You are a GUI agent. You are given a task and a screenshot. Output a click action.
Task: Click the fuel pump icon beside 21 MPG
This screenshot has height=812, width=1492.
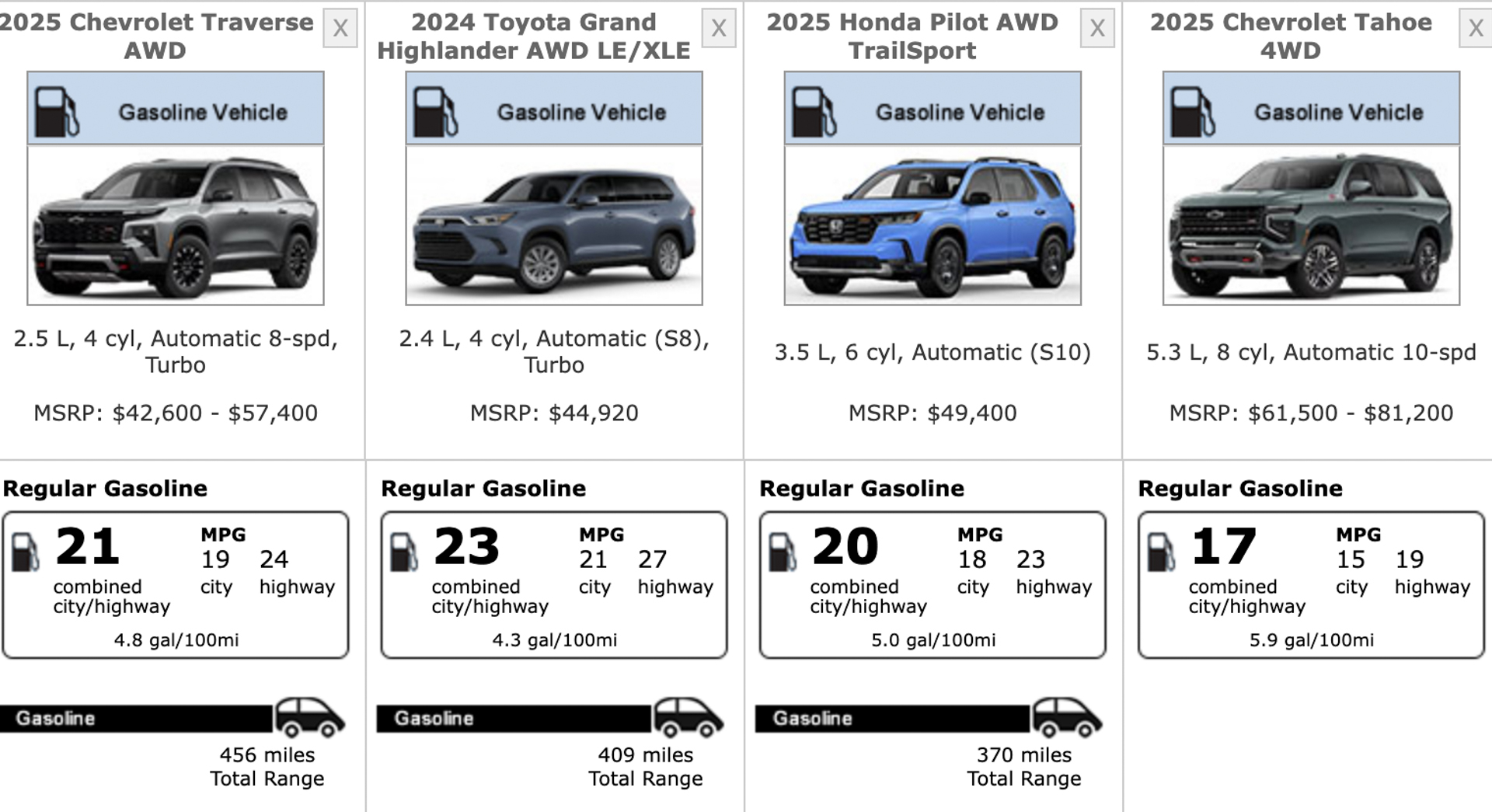point(26,552)
